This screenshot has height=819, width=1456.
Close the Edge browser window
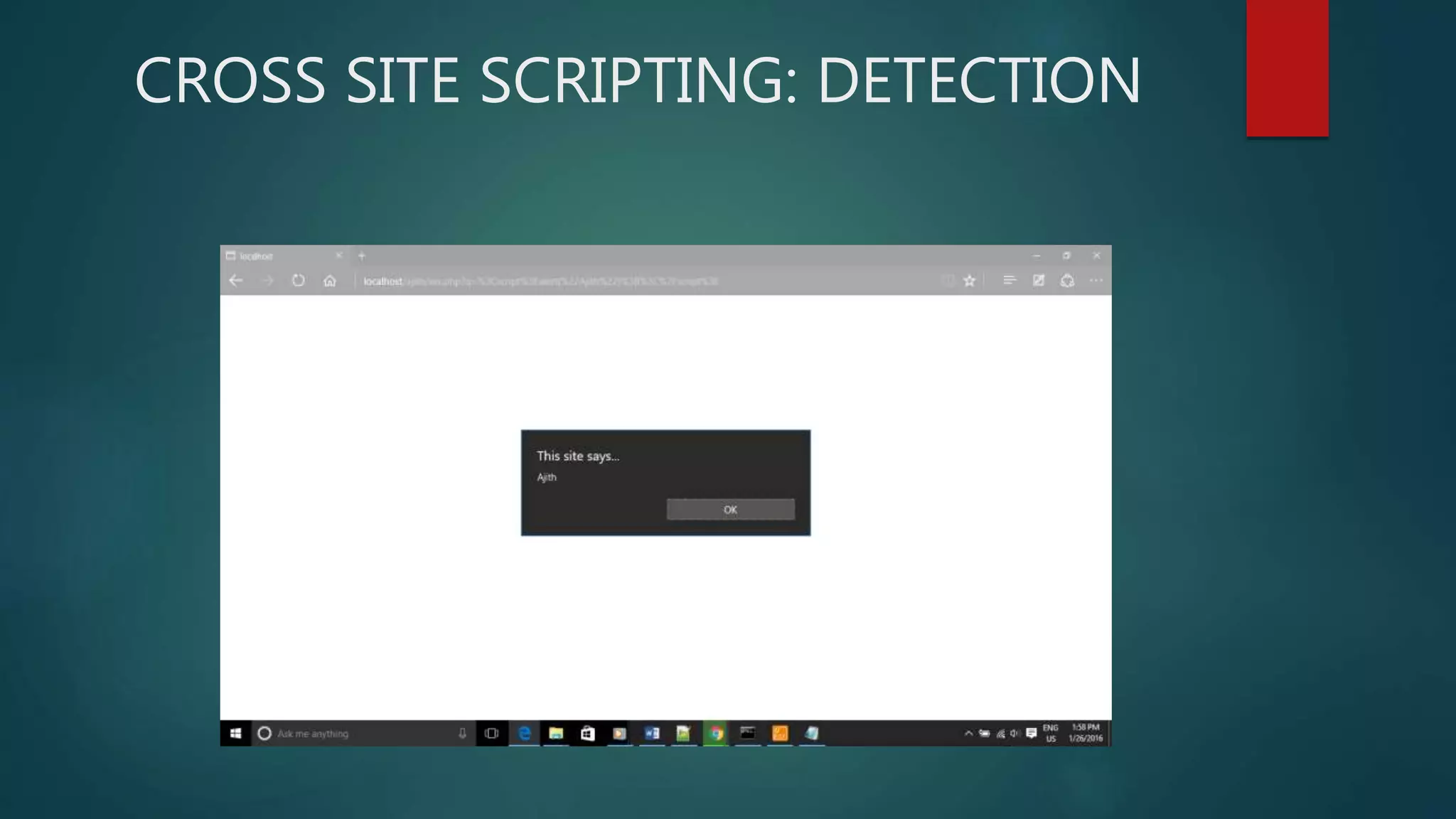pyautogui.click(x=1097, y=255)
